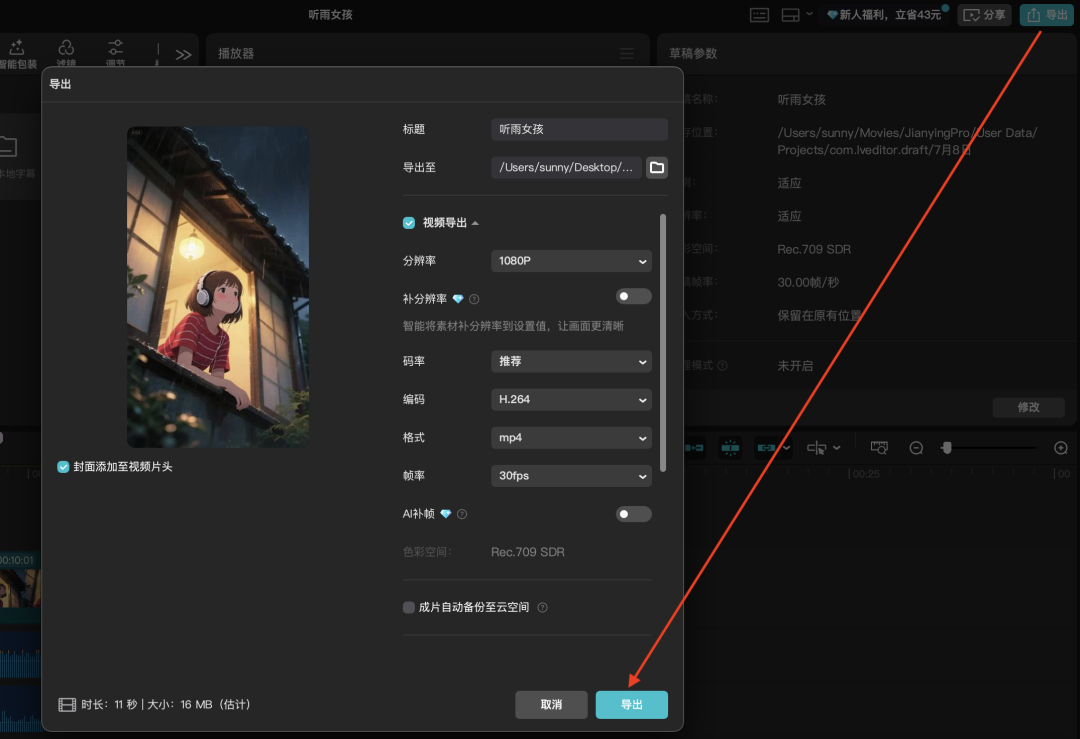This screenshot has width=1080, height=739.
Task: Click the help icon next to 补分辨率
Action: click(x=474, y=299)
